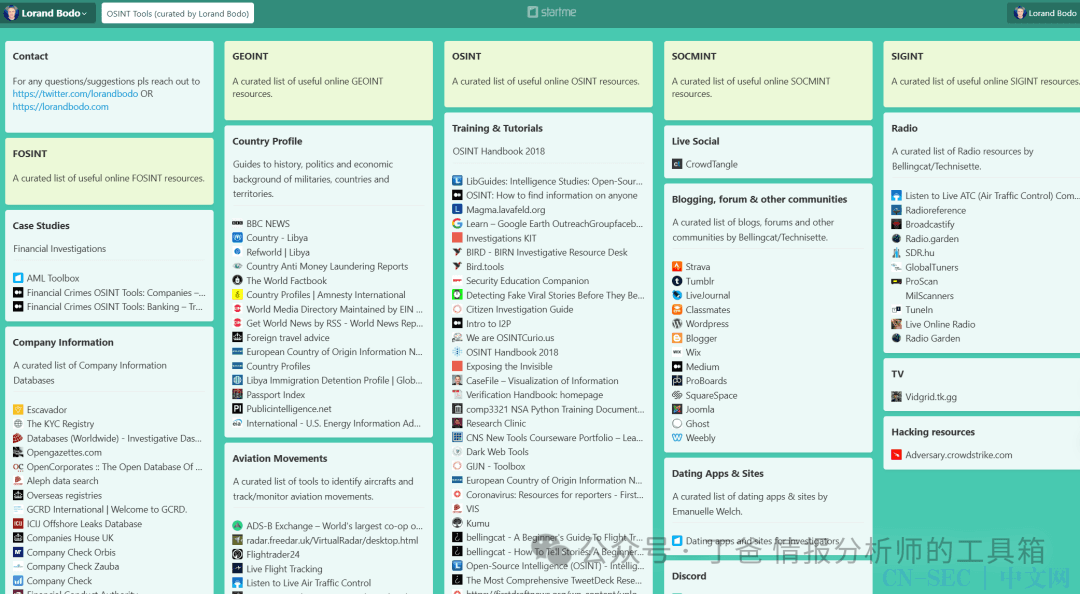1080x594 pixels.
Task: Click the Weebly icon
Action: pos(677,438)
